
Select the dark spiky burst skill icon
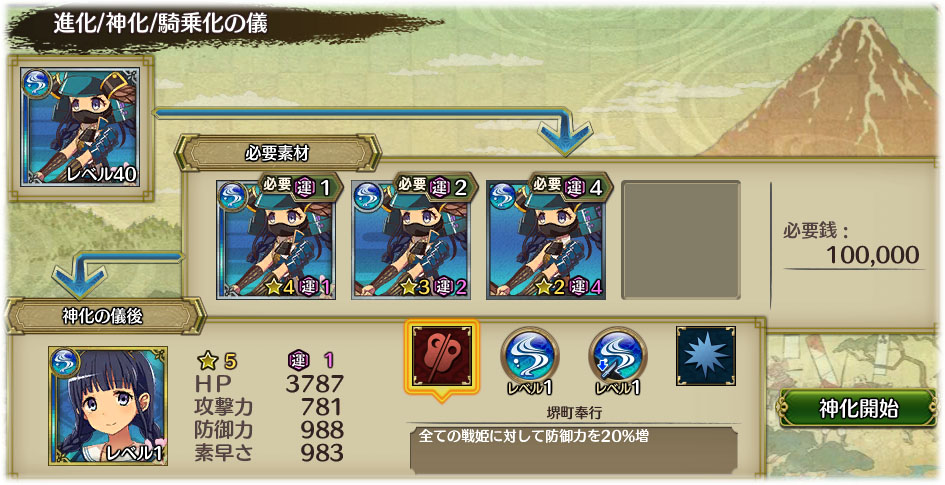coord(706,355)
